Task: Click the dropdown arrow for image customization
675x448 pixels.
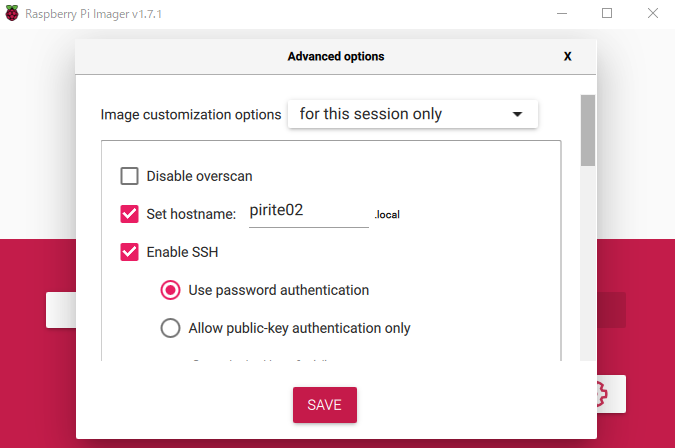Action: [x=517, y=114]
